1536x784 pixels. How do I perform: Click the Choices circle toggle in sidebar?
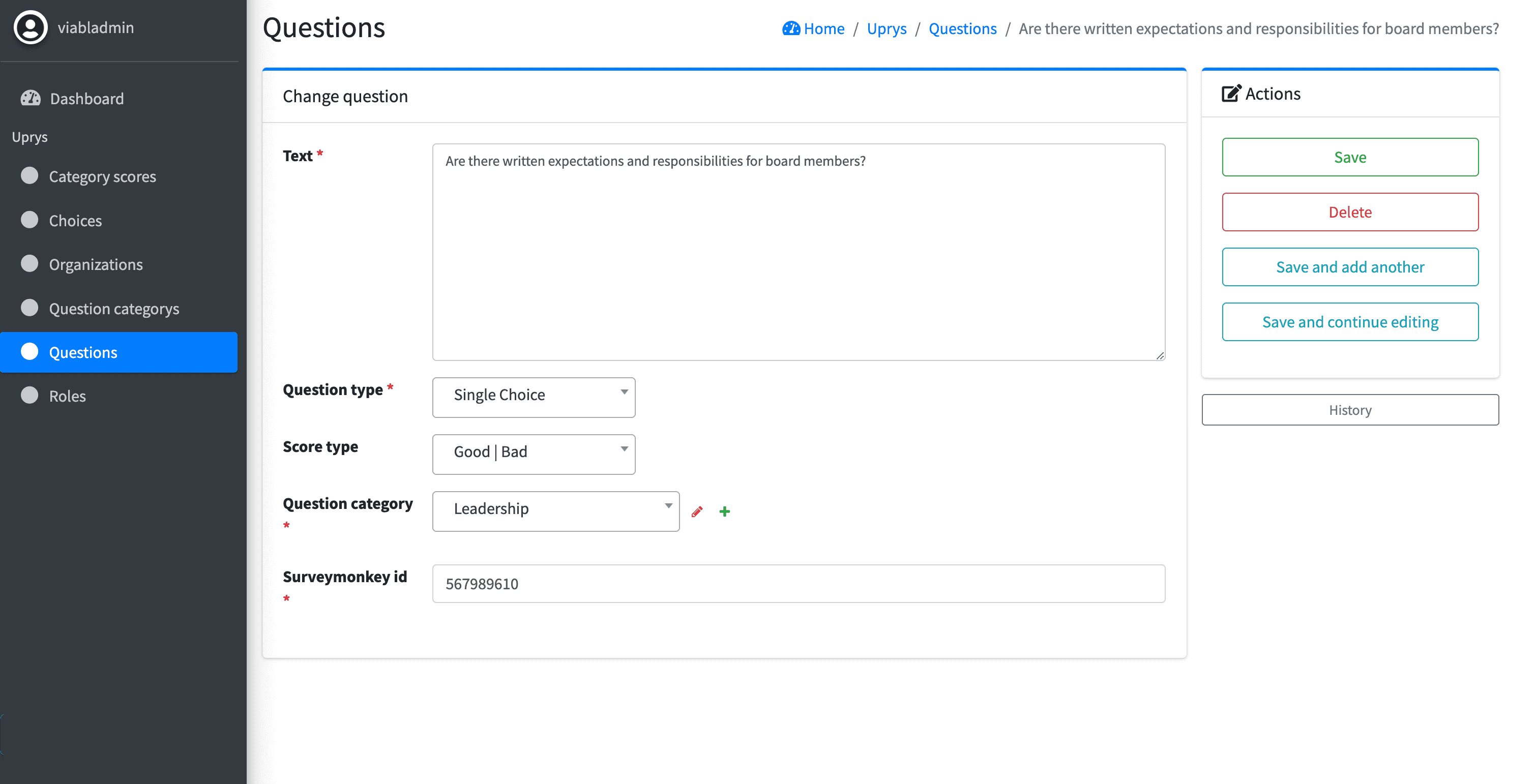[x=30, y=219]
